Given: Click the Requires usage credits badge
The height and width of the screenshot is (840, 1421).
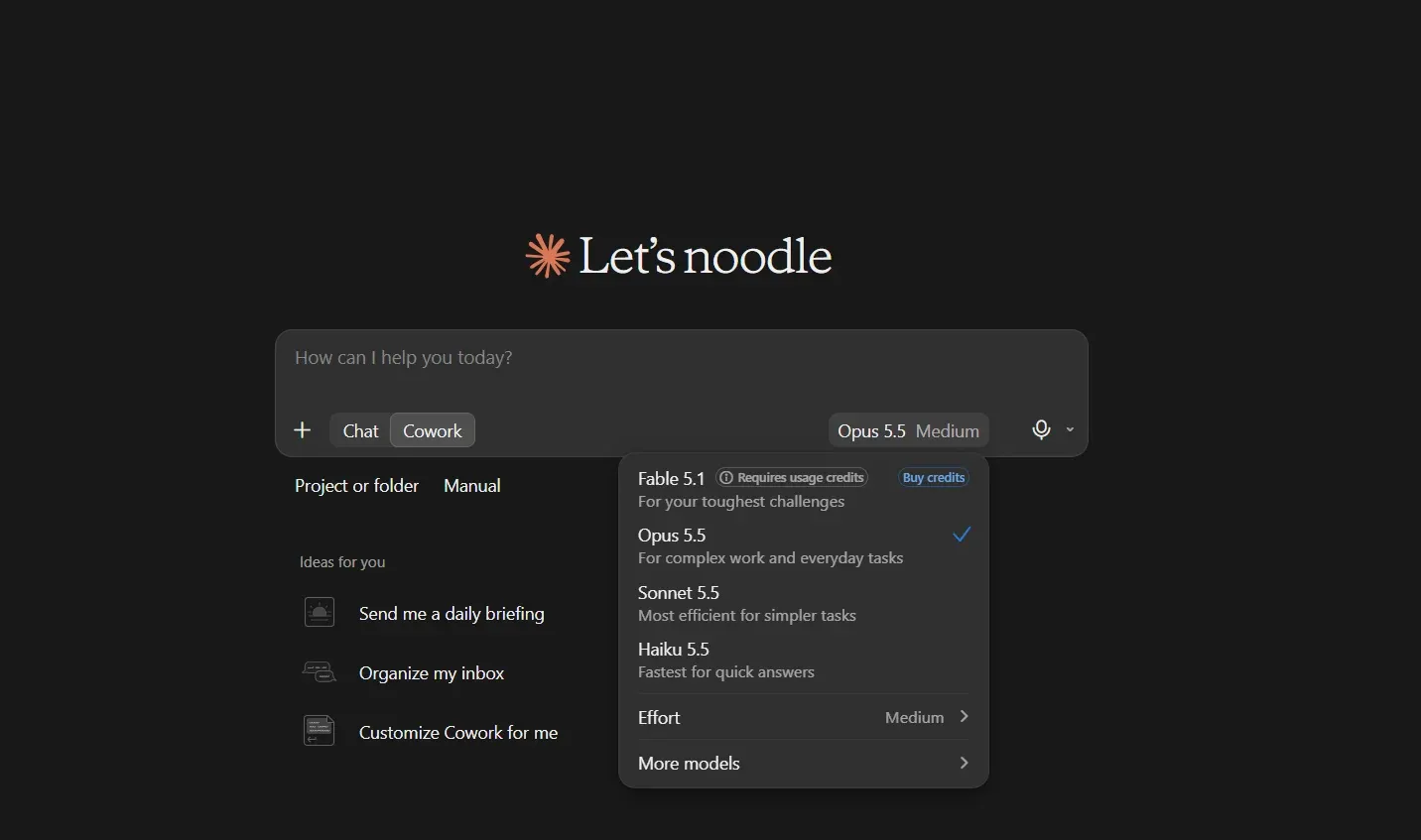Looking at the screenshot, I should click(x=792, y=478).
